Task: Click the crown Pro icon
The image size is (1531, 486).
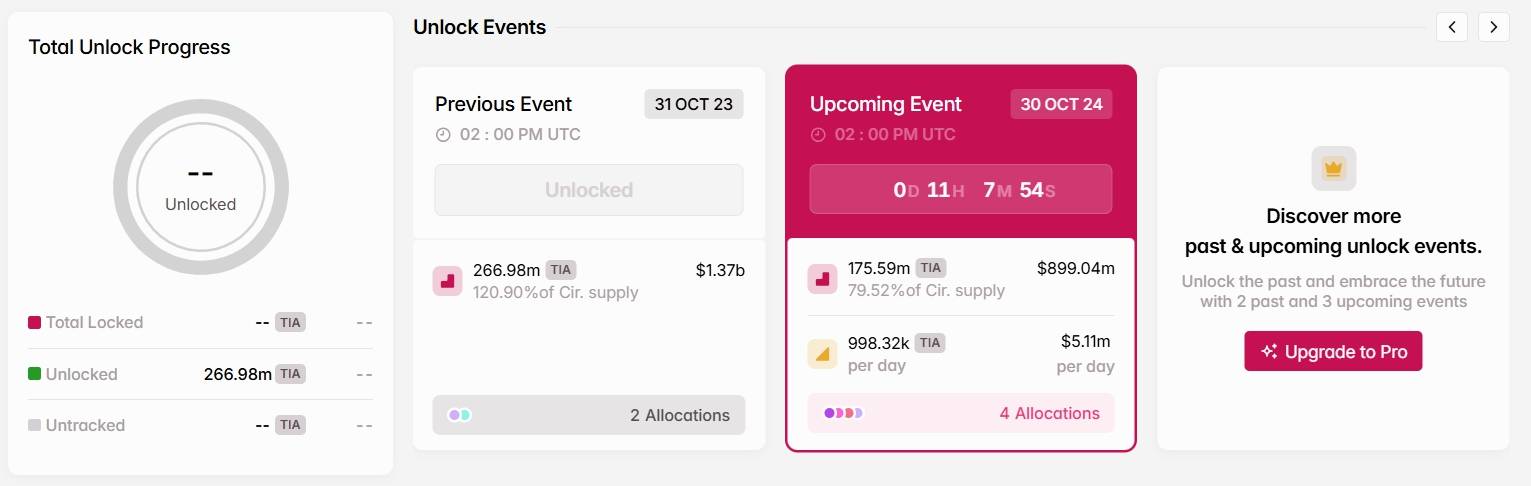Action: click(x=1333, y=168)
